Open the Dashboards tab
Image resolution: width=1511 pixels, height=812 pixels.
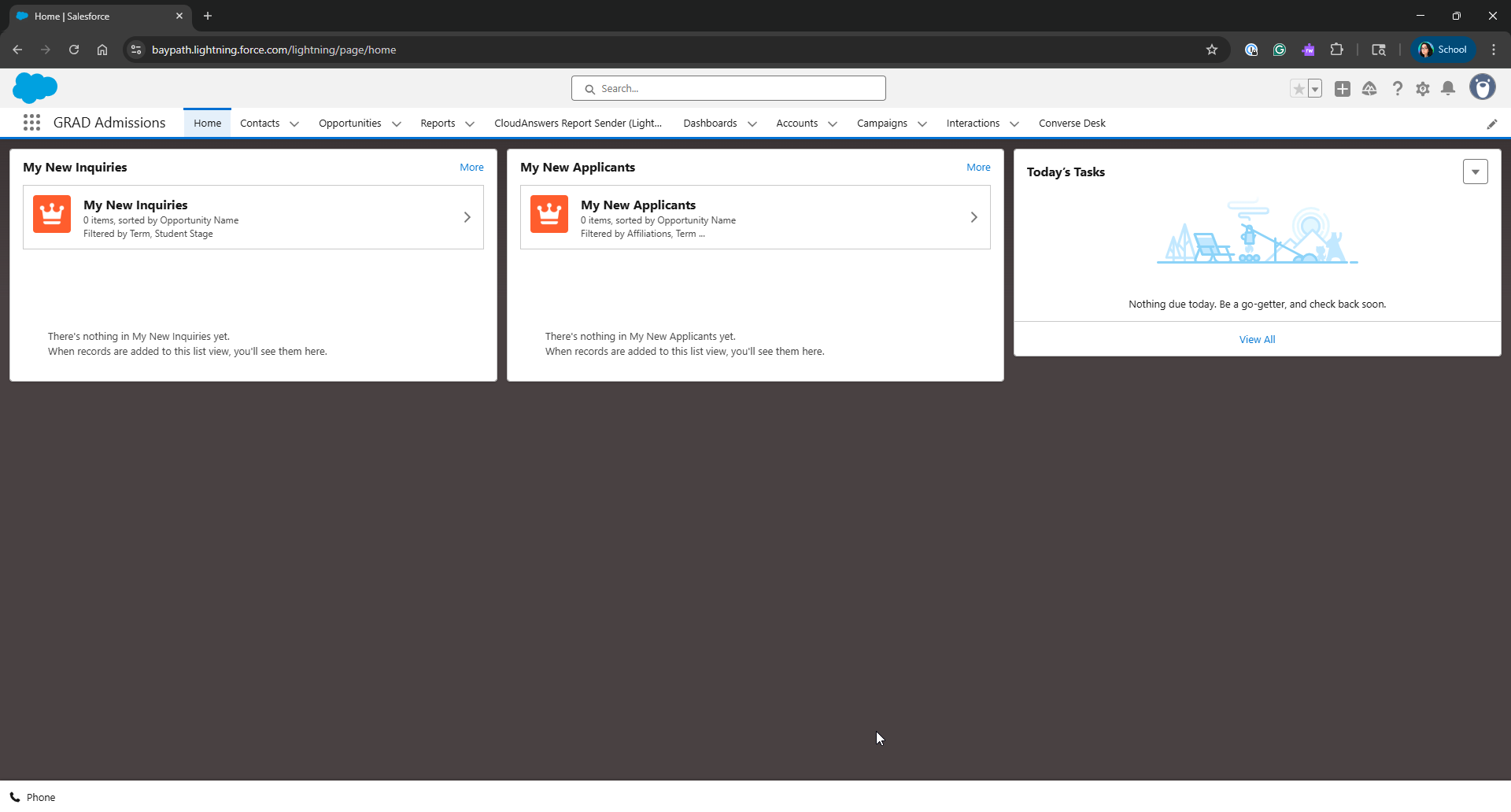pyautogui.click(x=710, y=124)
